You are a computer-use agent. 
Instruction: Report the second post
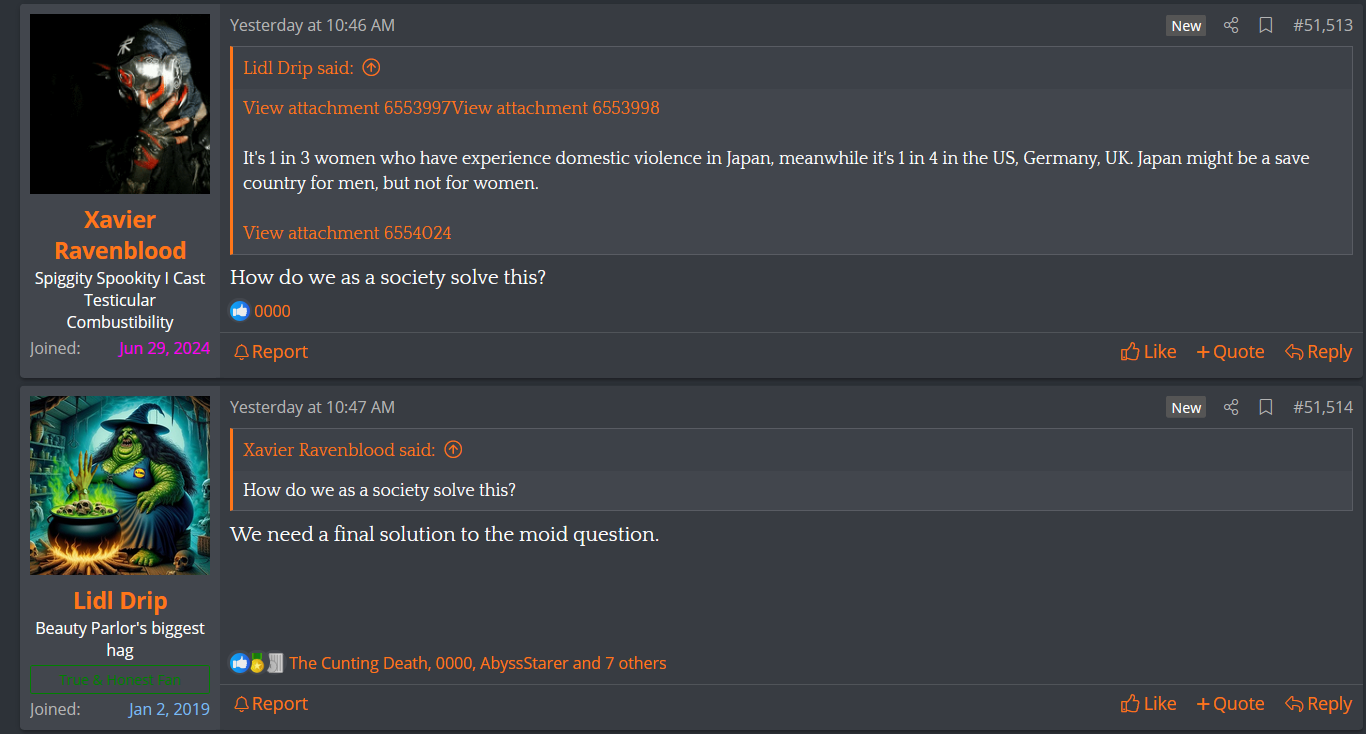coord(270,704)
